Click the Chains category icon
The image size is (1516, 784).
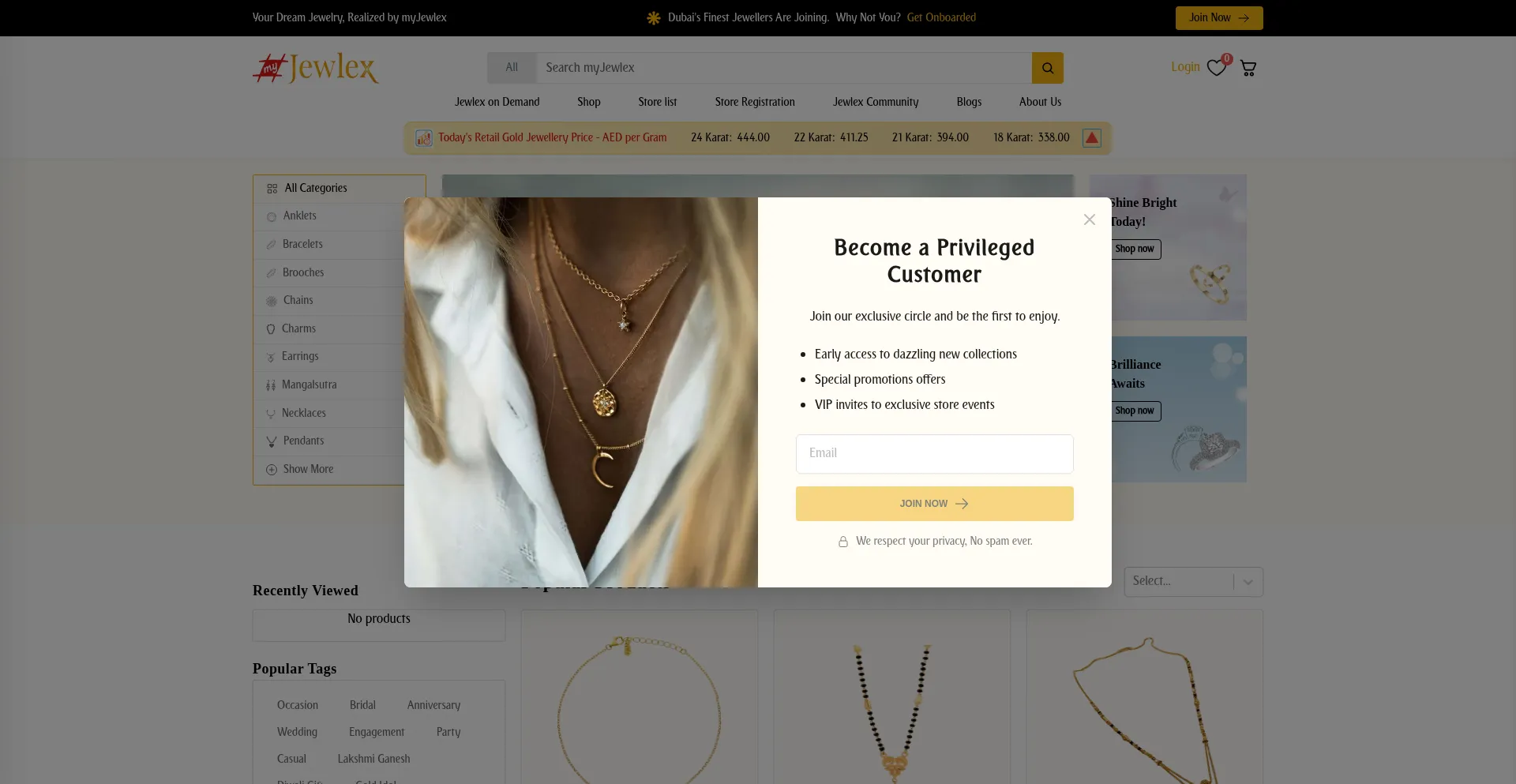click(272, 301)
